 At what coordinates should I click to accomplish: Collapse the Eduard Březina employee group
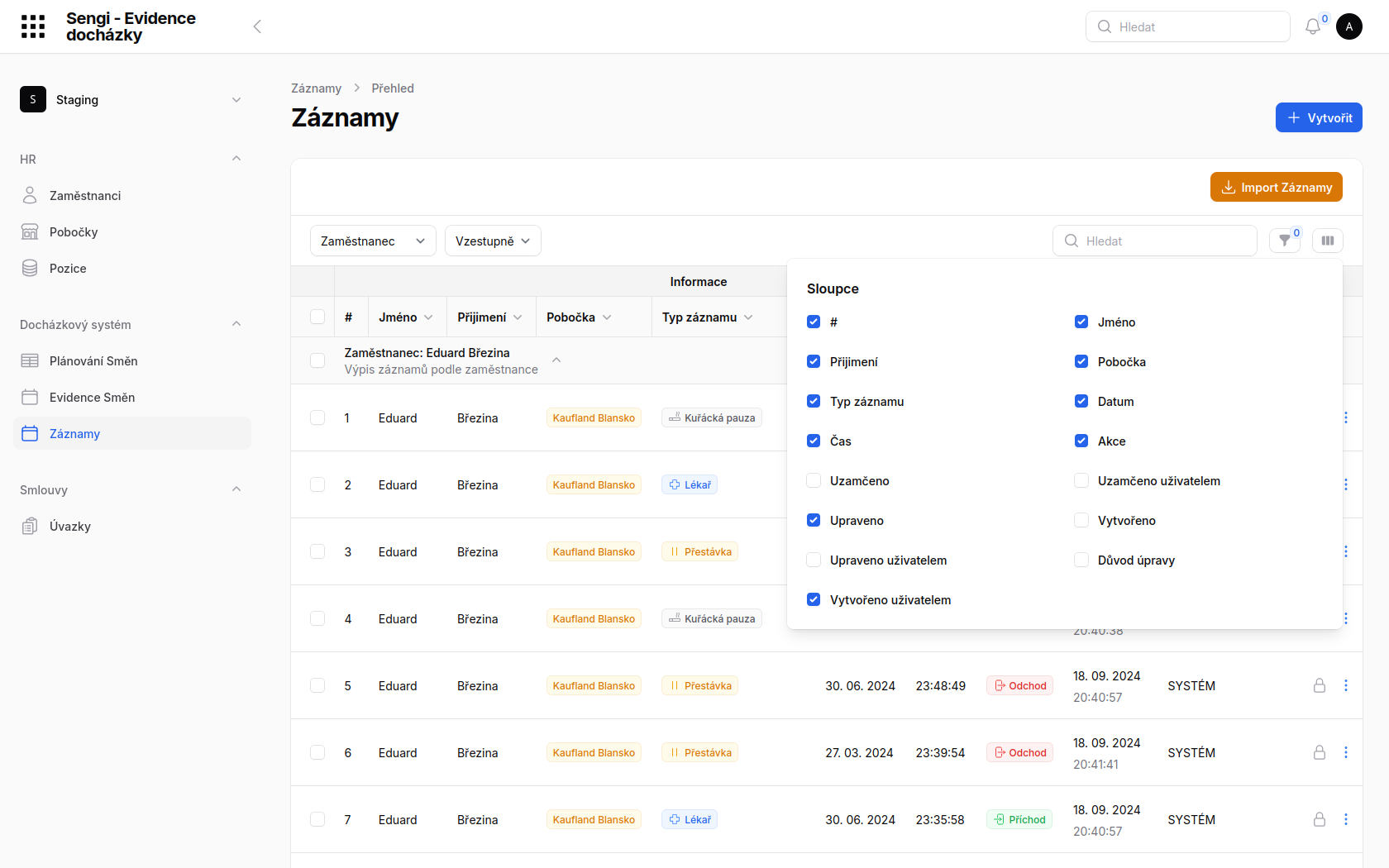click(556, 360)
